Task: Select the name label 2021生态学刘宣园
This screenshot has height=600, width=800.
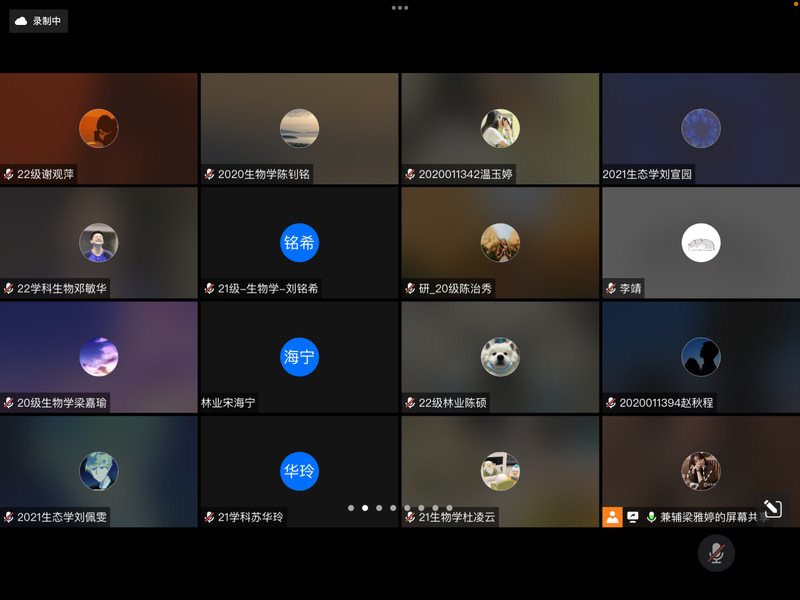Action: (647, 174)
